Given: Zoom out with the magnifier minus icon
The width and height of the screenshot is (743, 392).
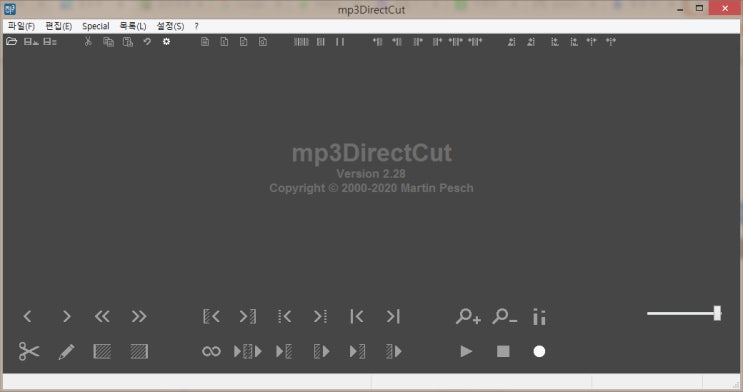Looking at the screenshot, I should pyautogui.click(x=505, y=316).
